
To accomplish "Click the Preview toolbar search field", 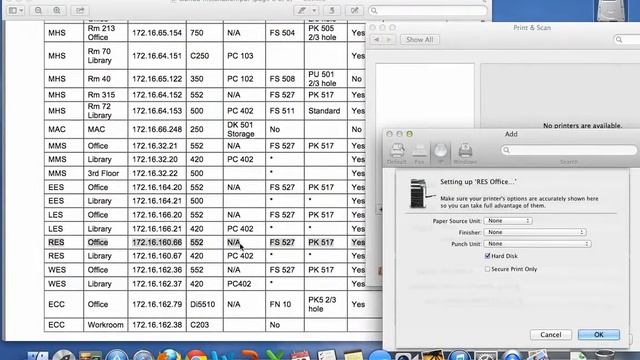I will 428,11.
